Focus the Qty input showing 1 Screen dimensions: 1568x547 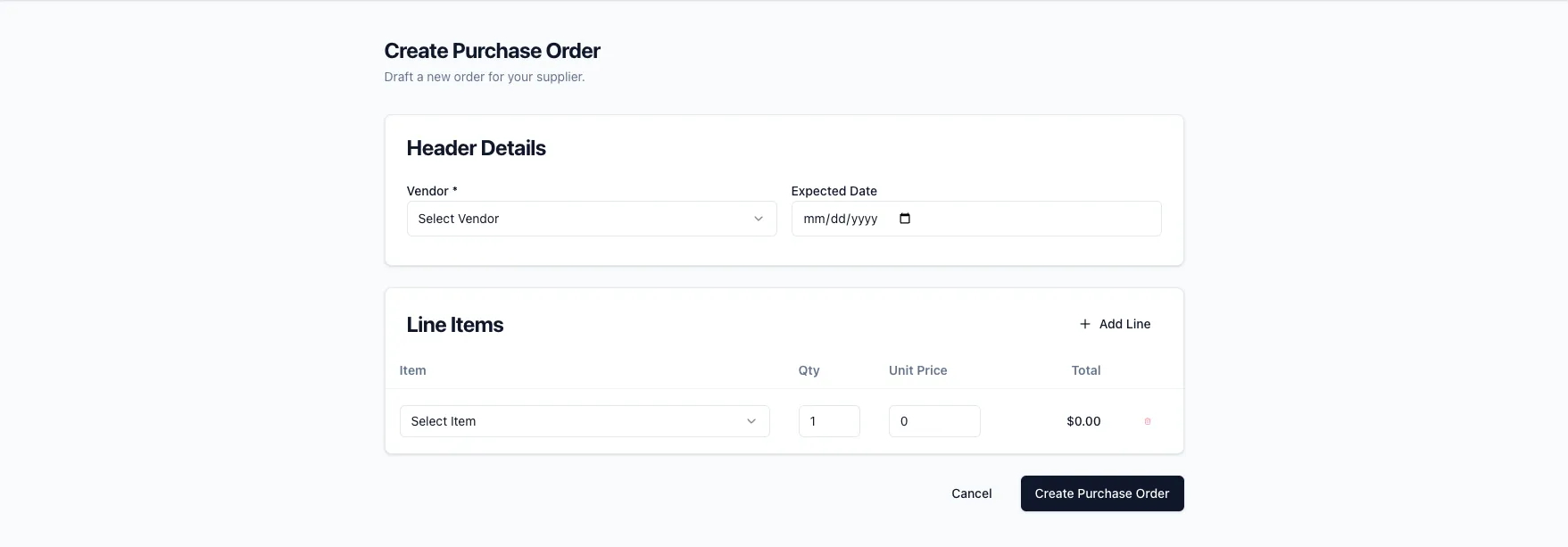pyautogui.click(x=828, y=420)
